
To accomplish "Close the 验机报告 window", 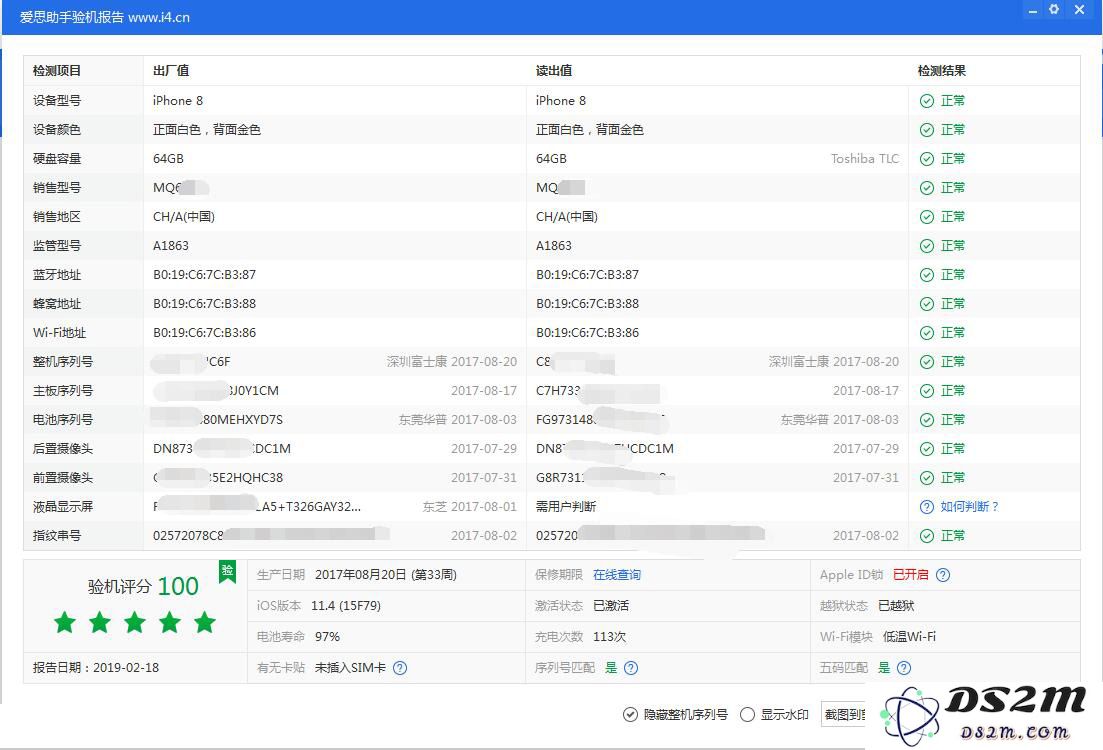I will click(1079, 9).
